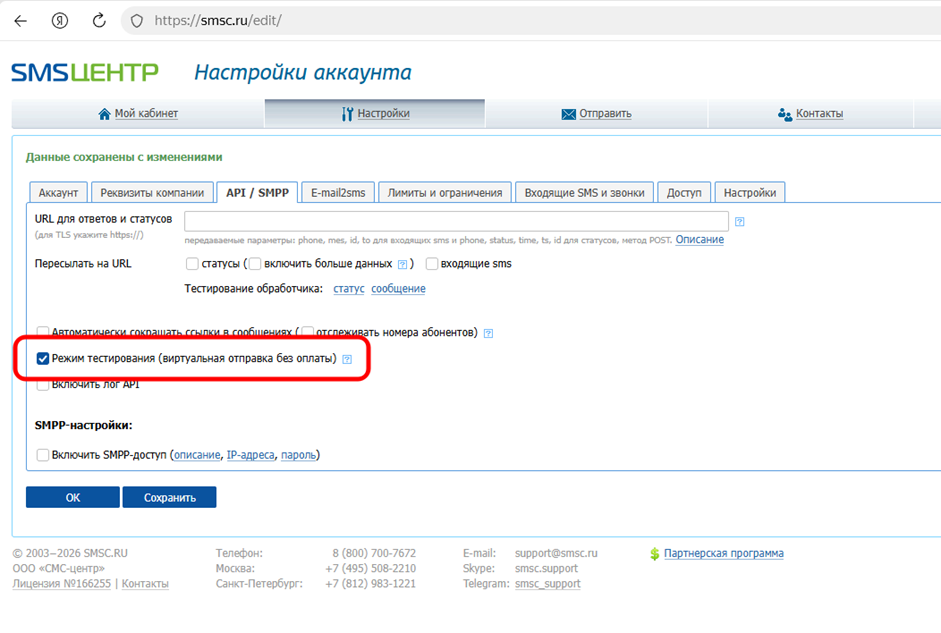This screenshot has width=941, height=633.
Task: Tick the 'статусы' checkbox
Action: coord(192,264)
